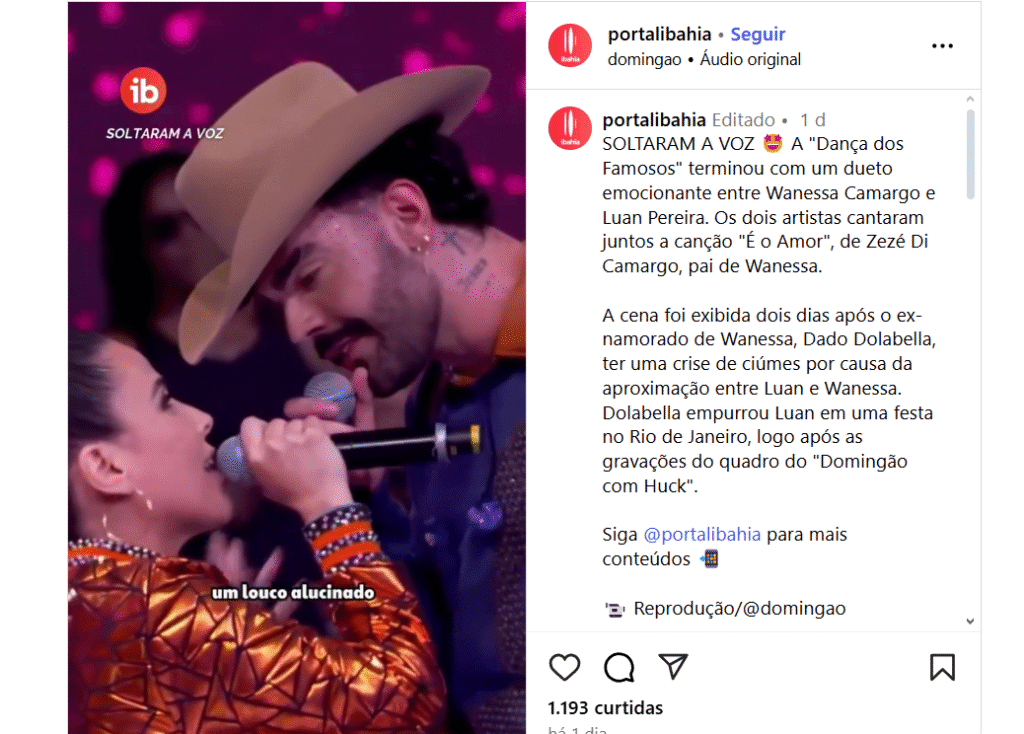
Task: Click the 1 d post timestamp
Action: [812, 120]
